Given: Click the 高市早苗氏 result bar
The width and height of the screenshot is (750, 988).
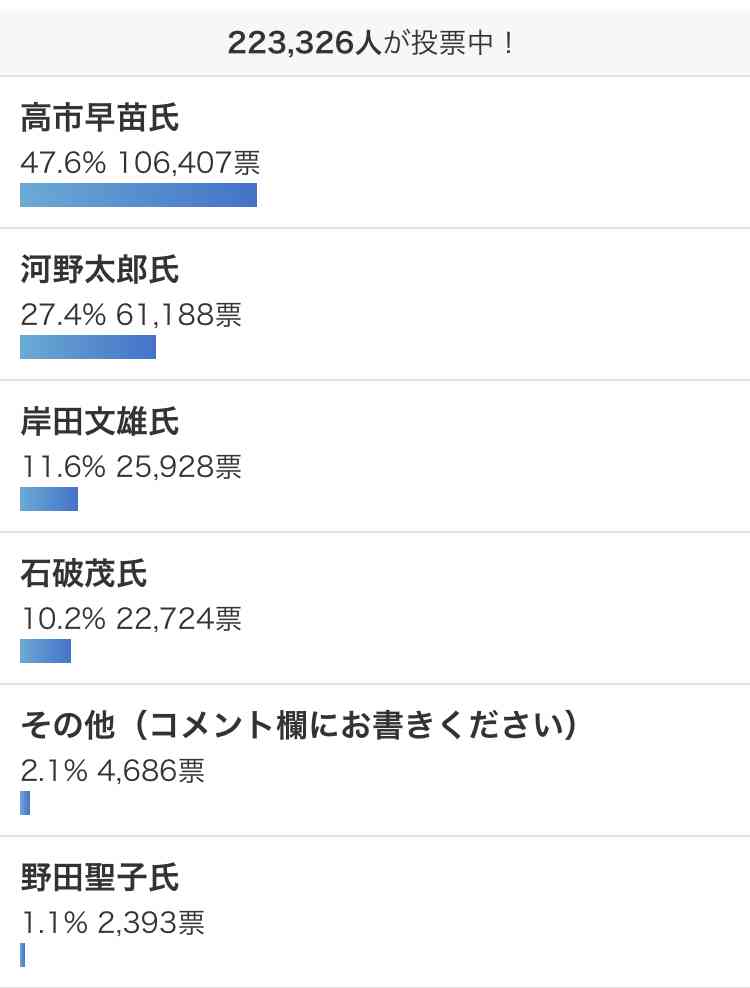Looking at the screenshot, I should click(138, 195).
